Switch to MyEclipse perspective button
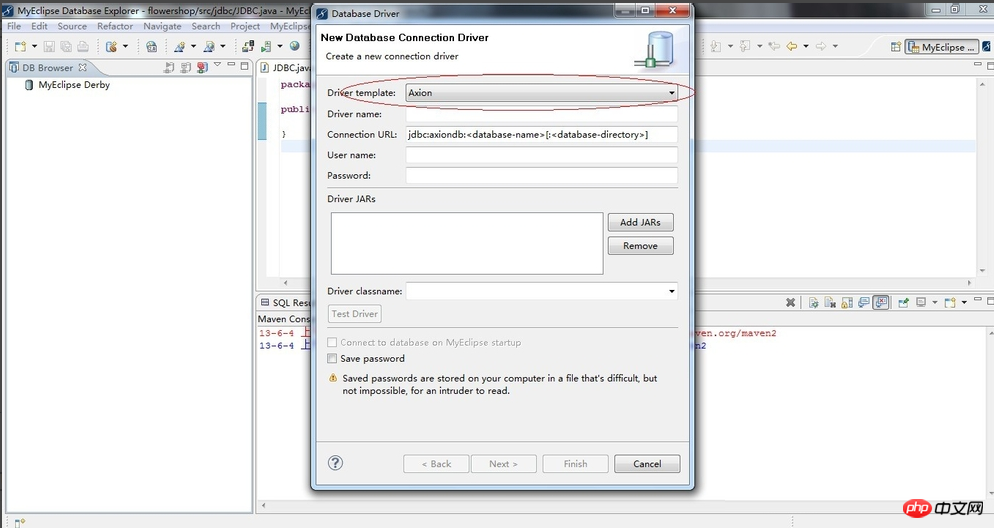 click(942, 47)
